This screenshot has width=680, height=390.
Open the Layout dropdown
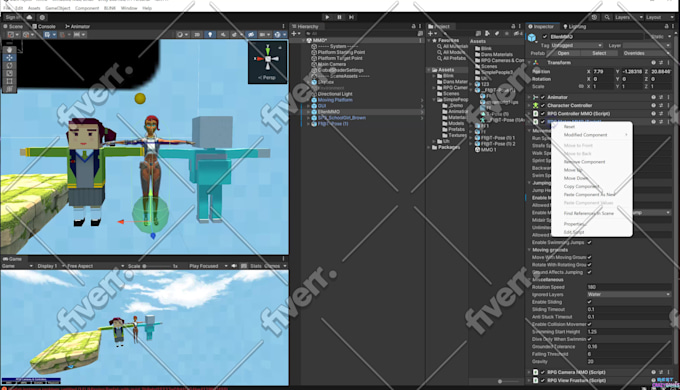tap(659, 17)
